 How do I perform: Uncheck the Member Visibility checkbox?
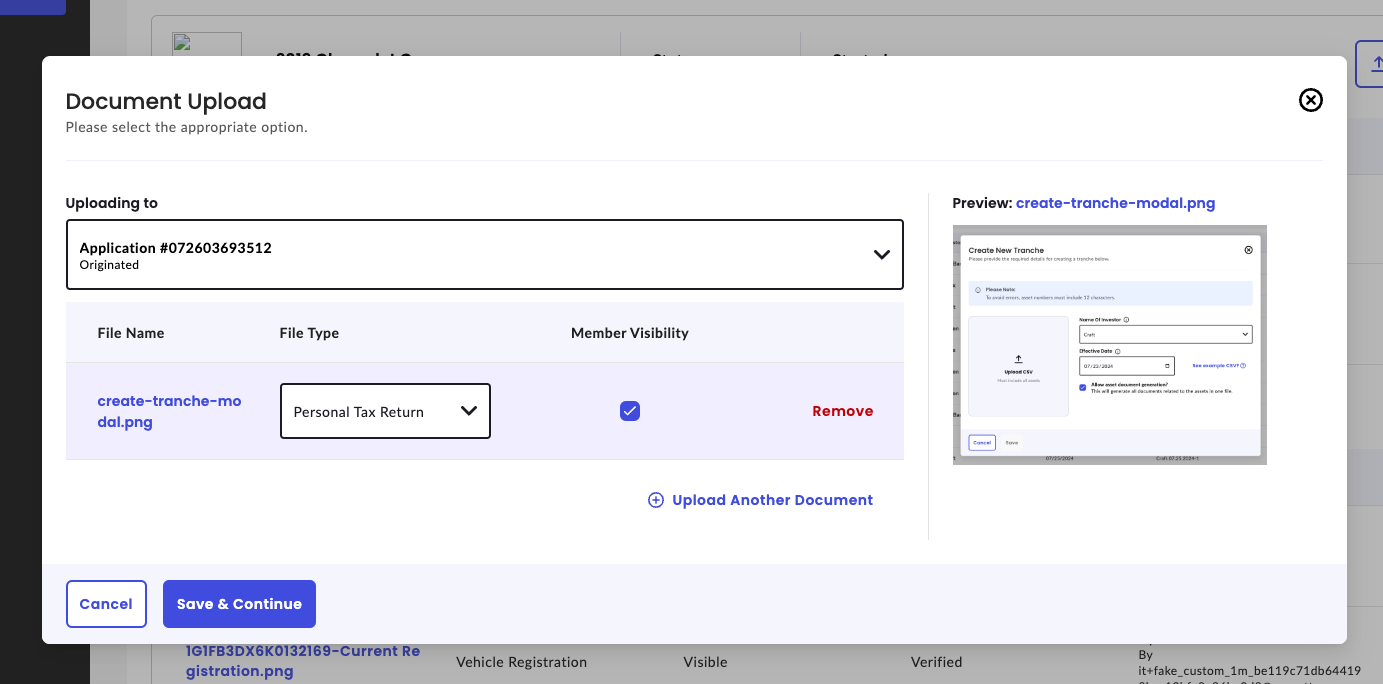pos(630,411)
